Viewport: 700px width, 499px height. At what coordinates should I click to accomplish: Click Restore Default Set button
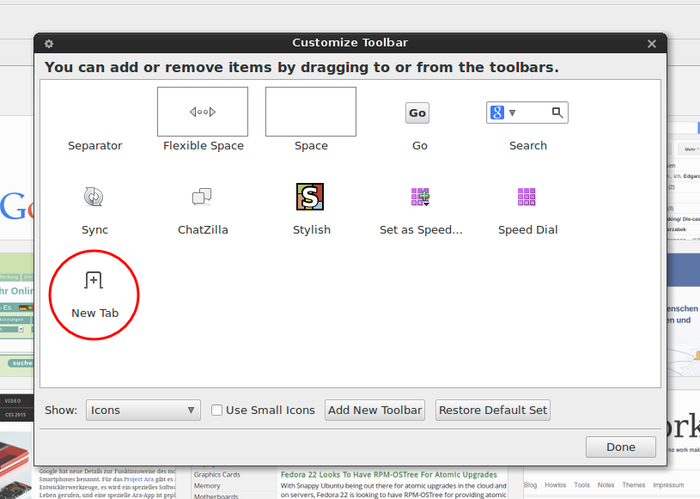coord(493,410)
